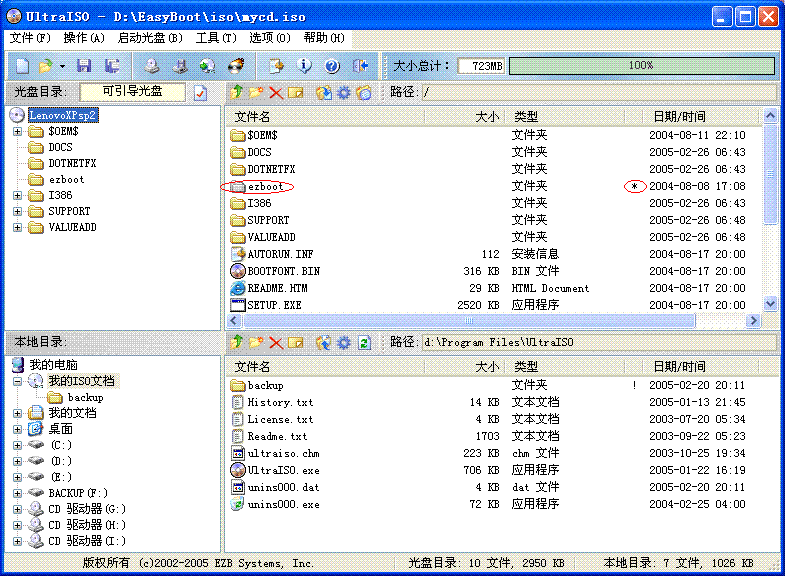Click the disc info icon after the gear
785x576 pixels.
[364, 93]
